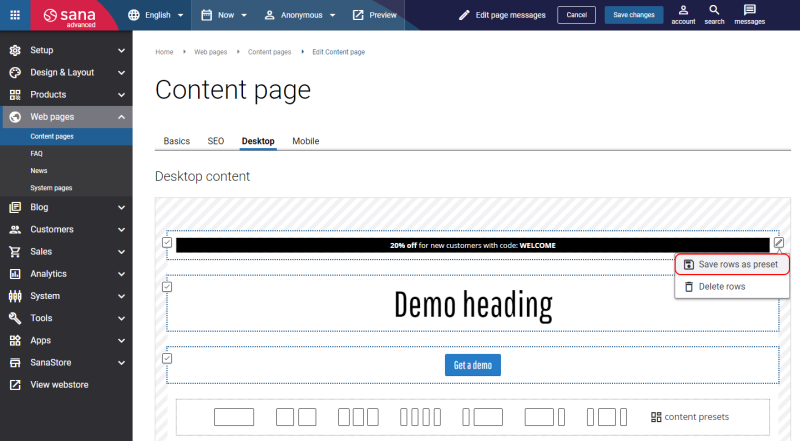Click the Sales cart icon
The height and width of the screenshot is (441, 800).
15,252
